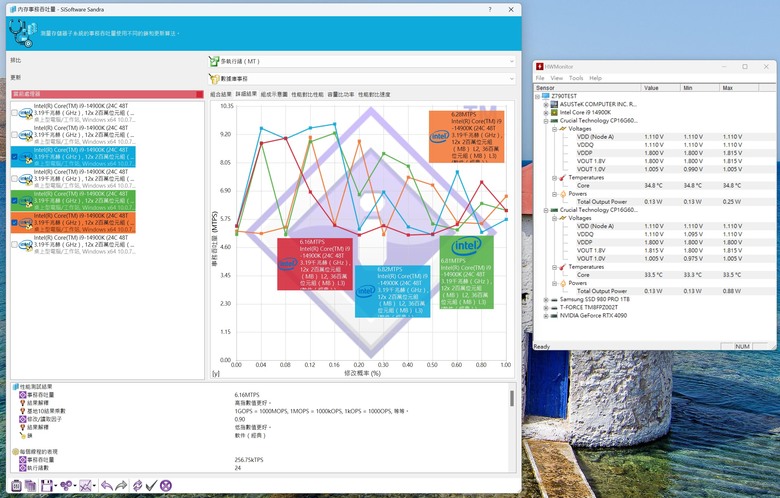Click the copy pages icon in Sandra toolbar
This screenshot has width=780, height=498.
30,486
